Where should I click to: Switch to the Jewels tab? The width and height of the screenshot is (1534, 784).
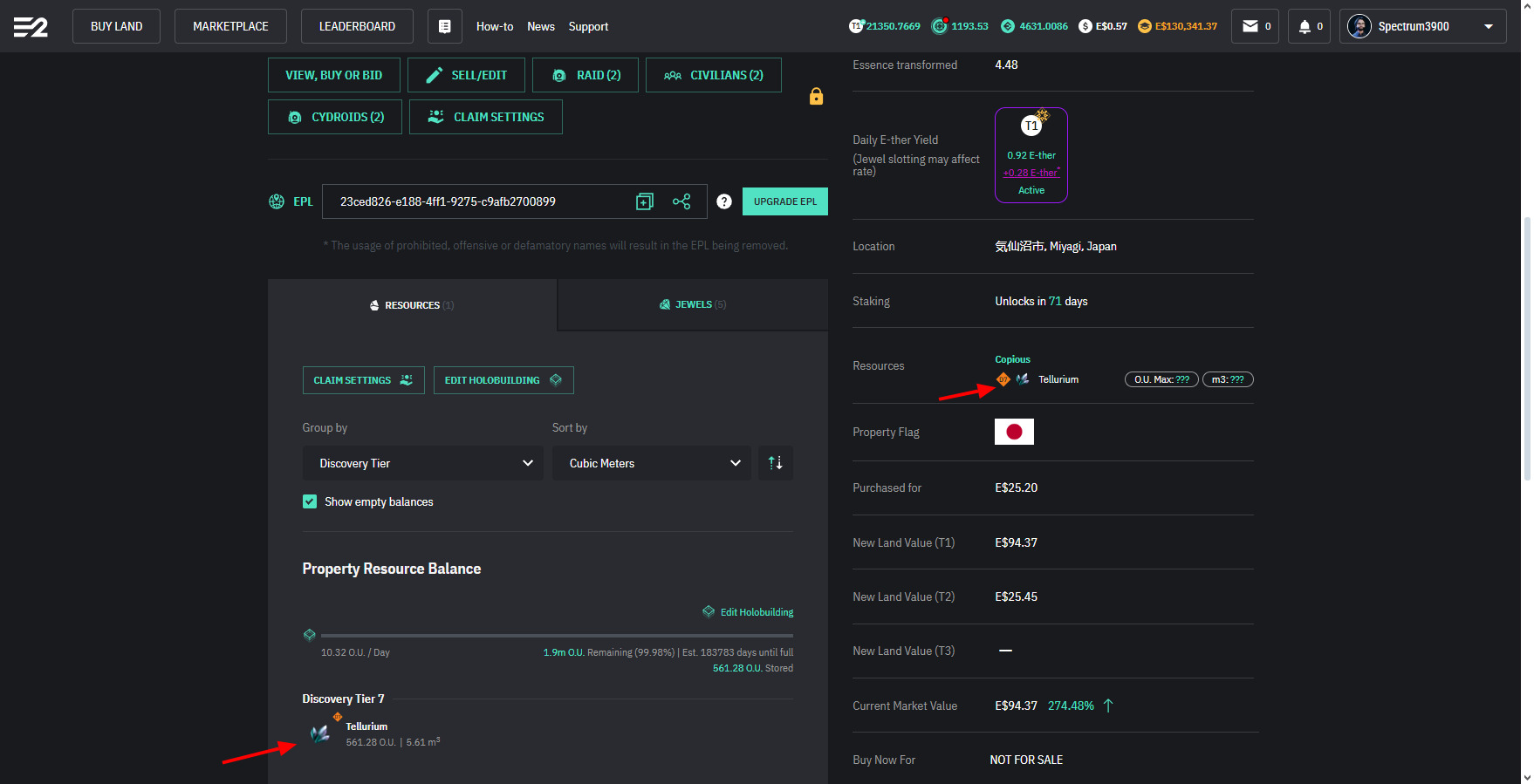(693, 304)
